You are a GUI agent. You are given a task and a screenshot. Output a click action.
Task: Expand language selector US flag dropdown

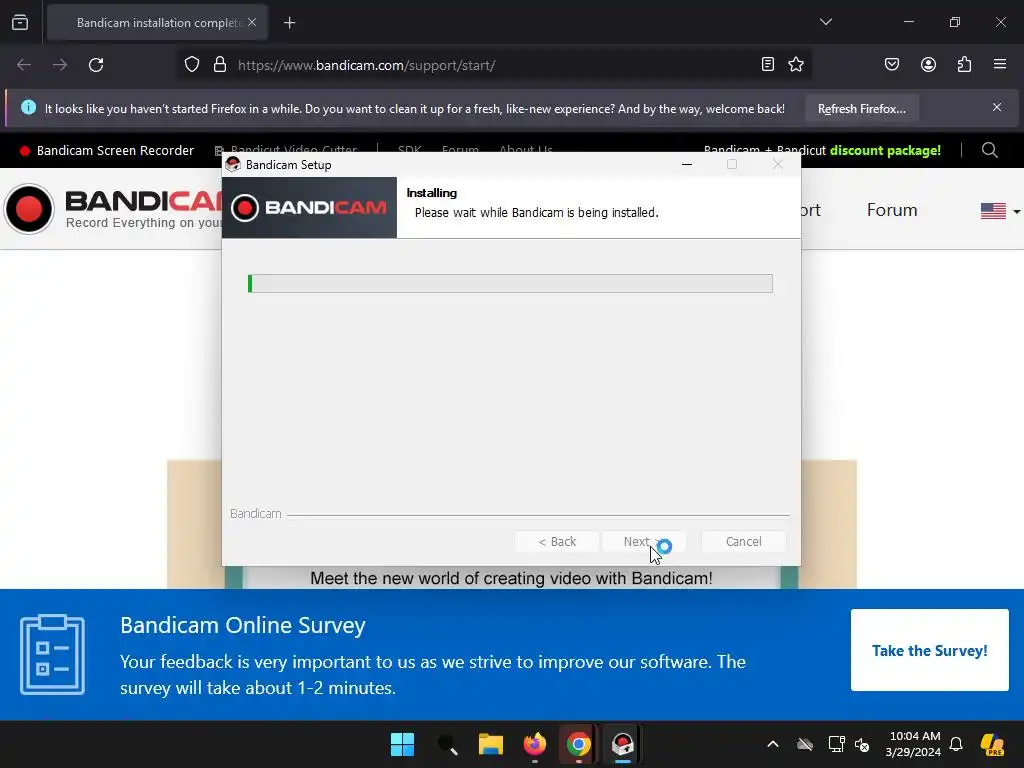(x=1000, y=211)
